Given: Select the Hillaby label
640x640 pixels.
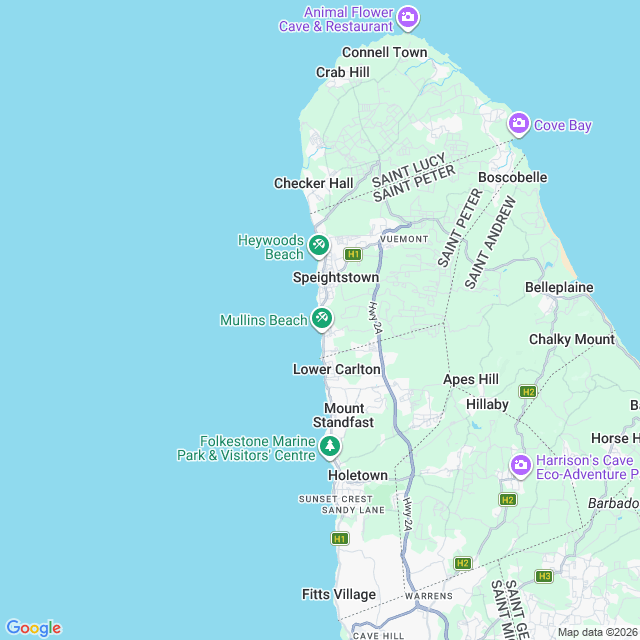Looking at the screenshot, I should [x=487, y=404].
